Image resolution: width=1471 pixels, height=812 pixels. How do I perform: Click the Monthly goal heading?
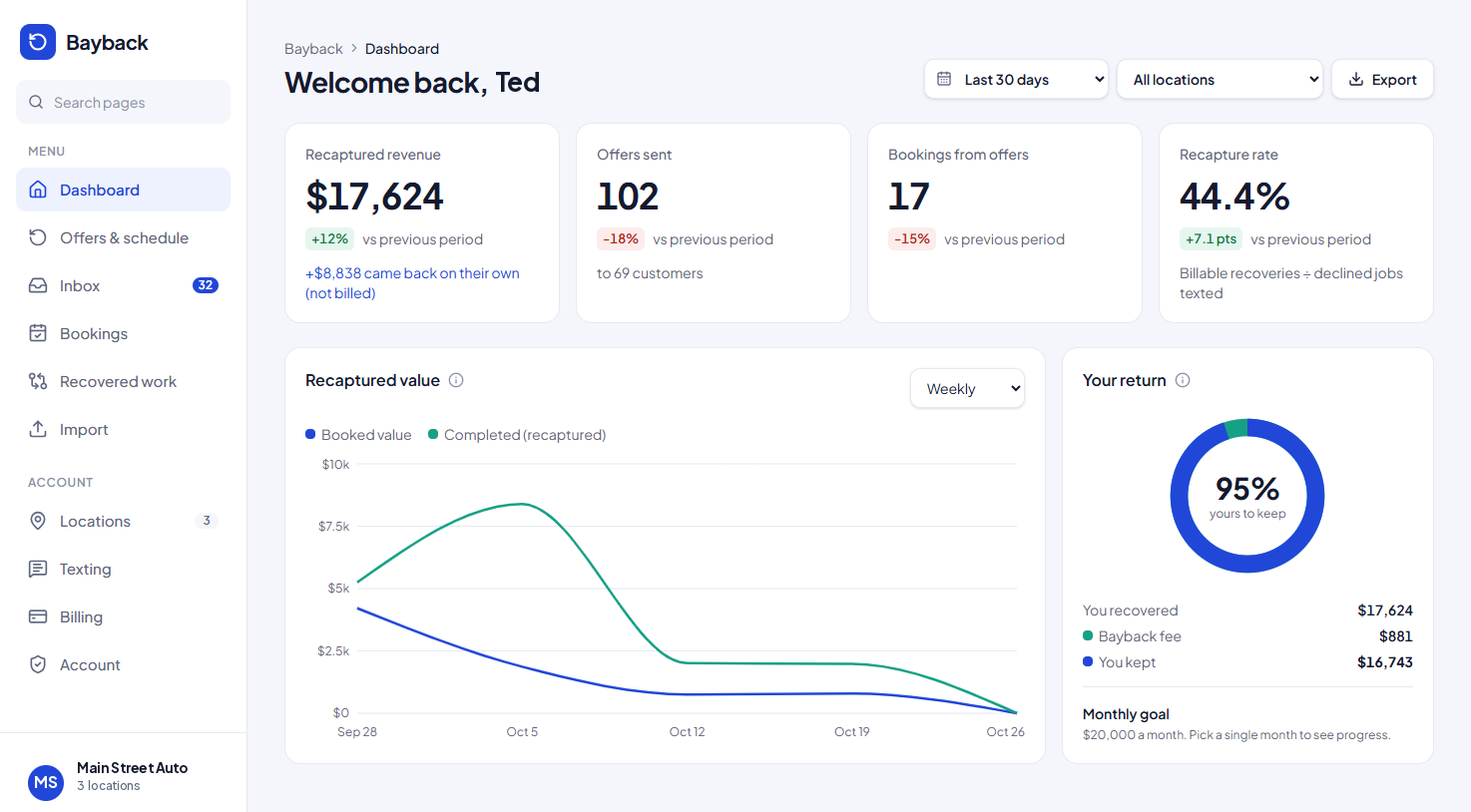point(1126,714)
